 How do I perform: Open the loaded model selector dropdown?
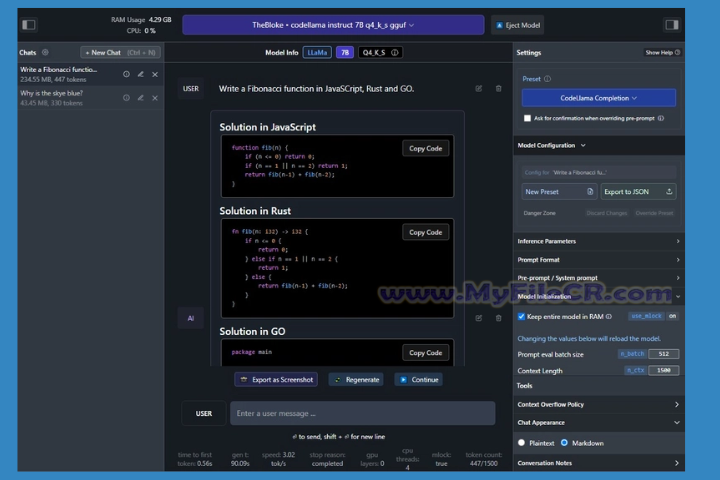point(333,25)
